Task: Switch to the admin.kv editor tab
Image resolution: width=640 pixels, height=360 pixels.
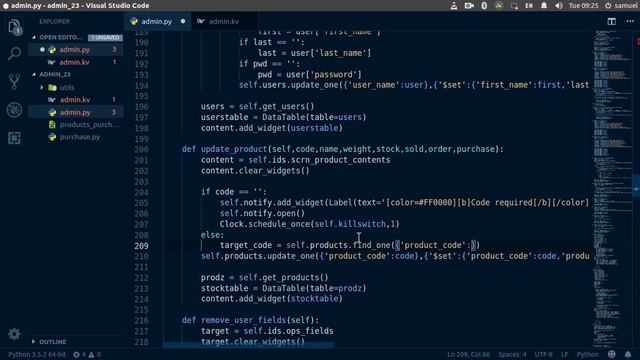Action: click(224, 21)
